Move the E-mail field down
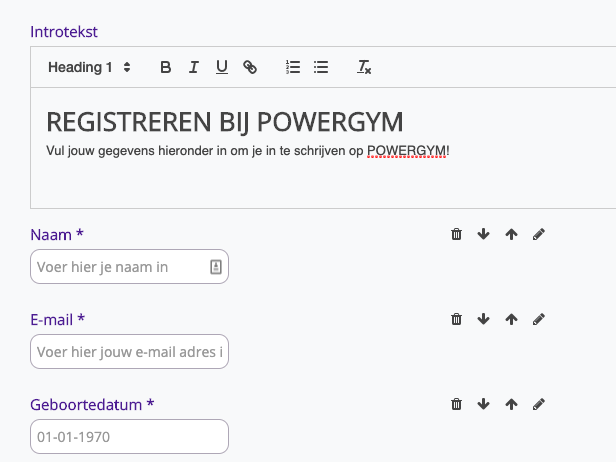The width and height of the screenshot is (616, 462). pos(484,319)
